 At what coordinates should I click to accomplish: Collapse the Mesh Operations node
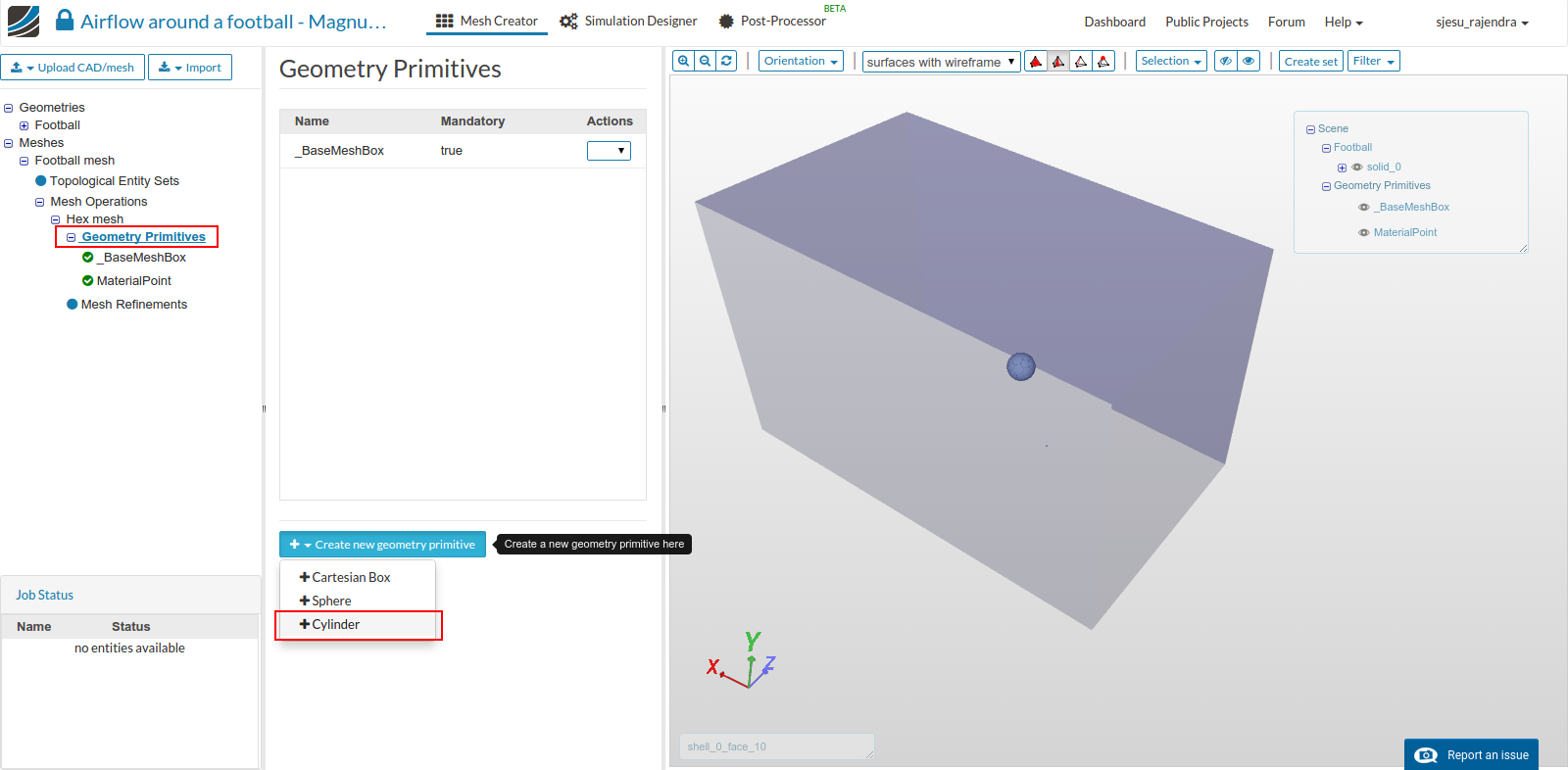point(40,202)
